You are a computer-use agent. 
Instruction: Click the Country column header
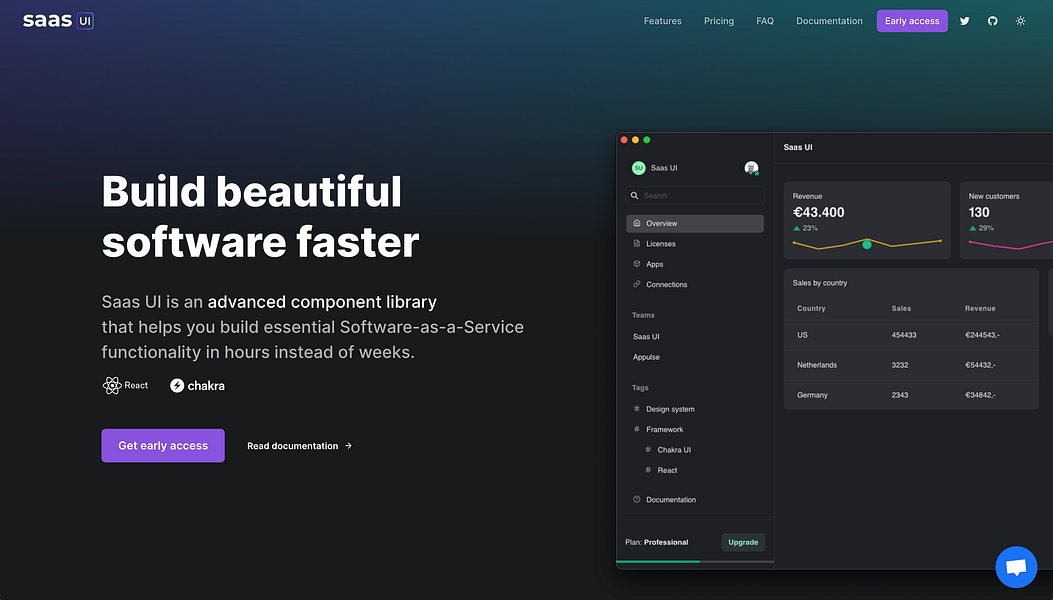811,308
